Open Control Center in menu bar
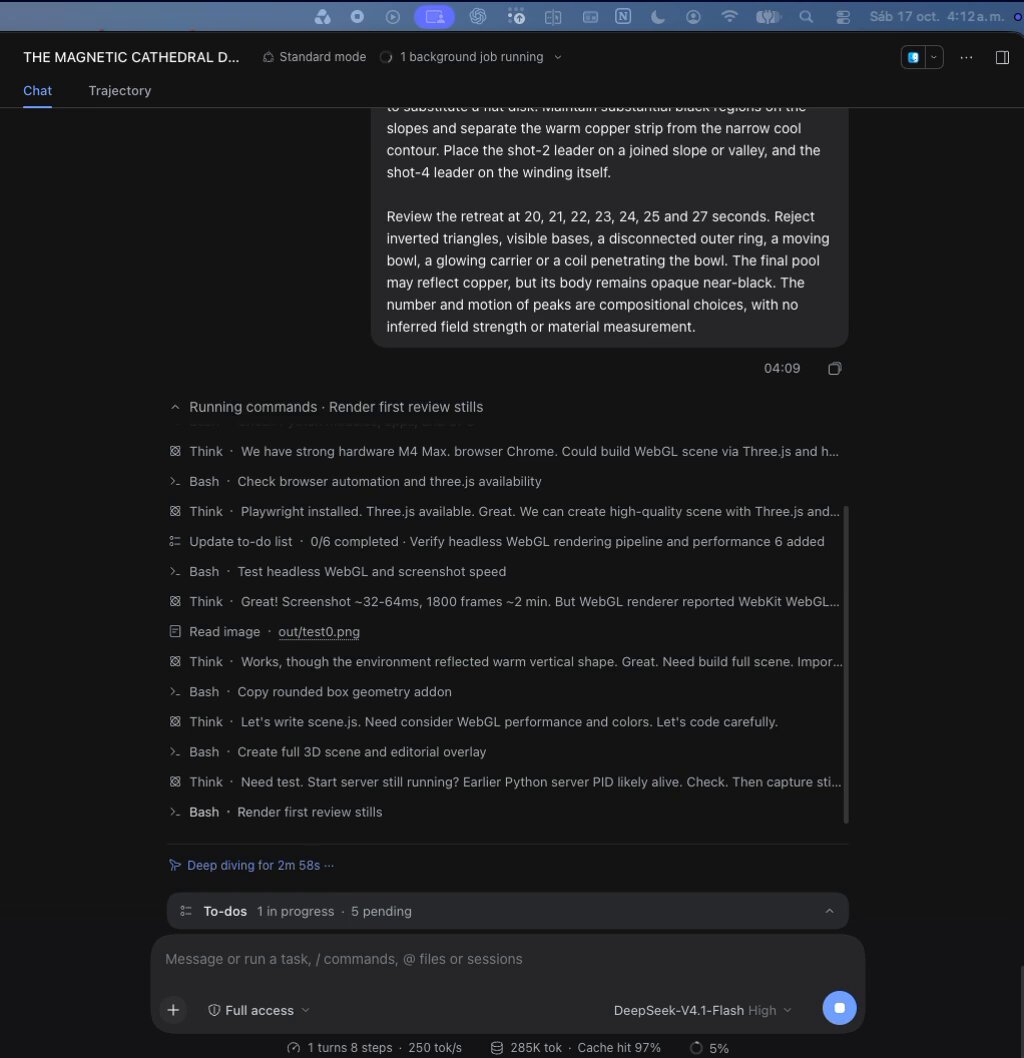Image resolution: width=1024 pixels, height=1058 pixels. [x=843, y=16]
